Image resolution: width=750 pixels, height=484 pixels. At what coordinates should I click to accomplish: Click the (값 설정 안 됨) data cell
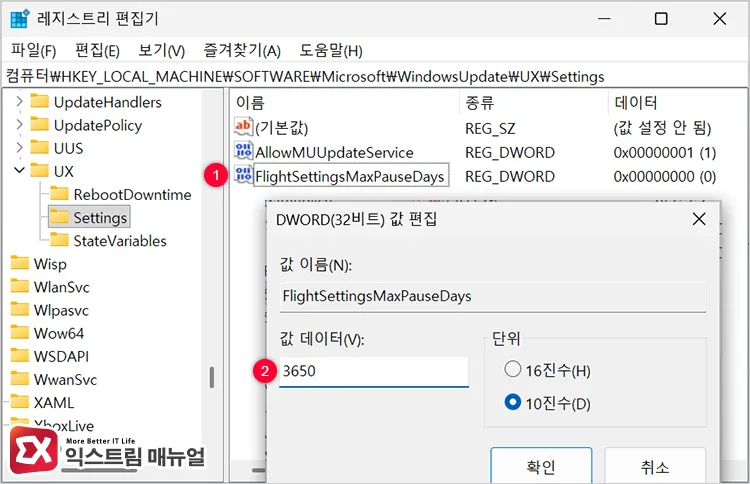pos(662,128)
